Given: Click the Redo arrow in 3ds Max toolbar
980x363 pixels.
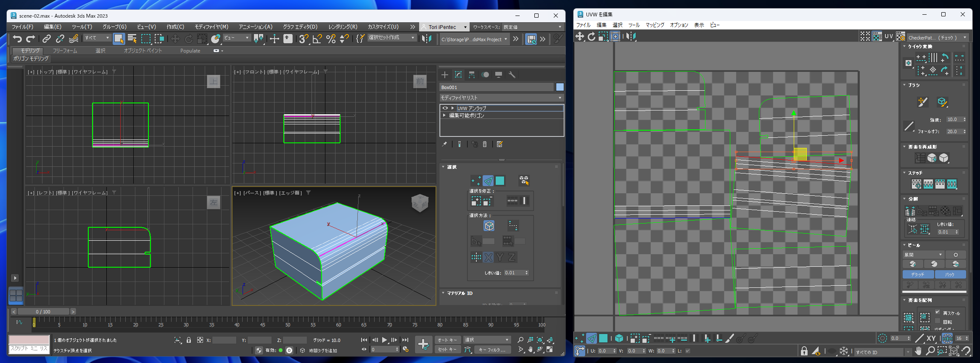Looking at the screenshot, I should [x=30, y=39].
